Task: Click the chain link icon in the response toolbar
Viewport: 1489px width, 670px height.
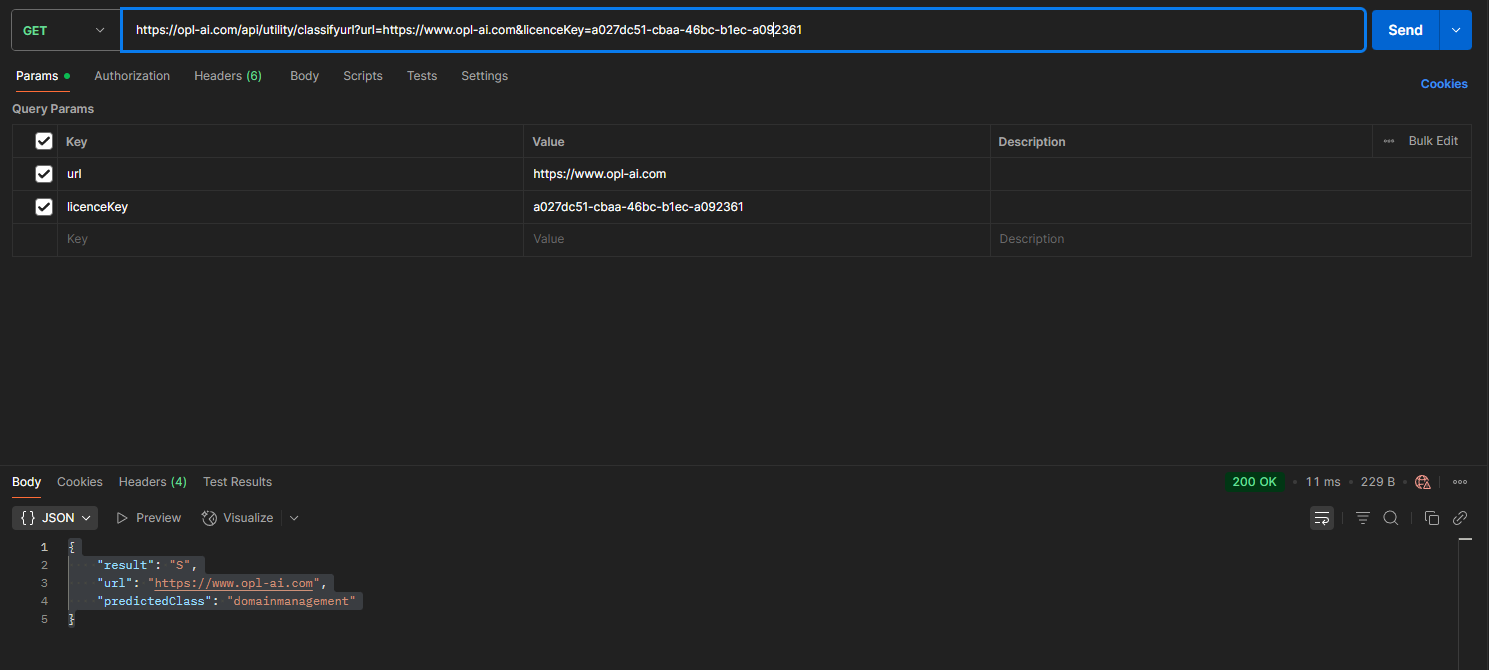Action: 1460,518
